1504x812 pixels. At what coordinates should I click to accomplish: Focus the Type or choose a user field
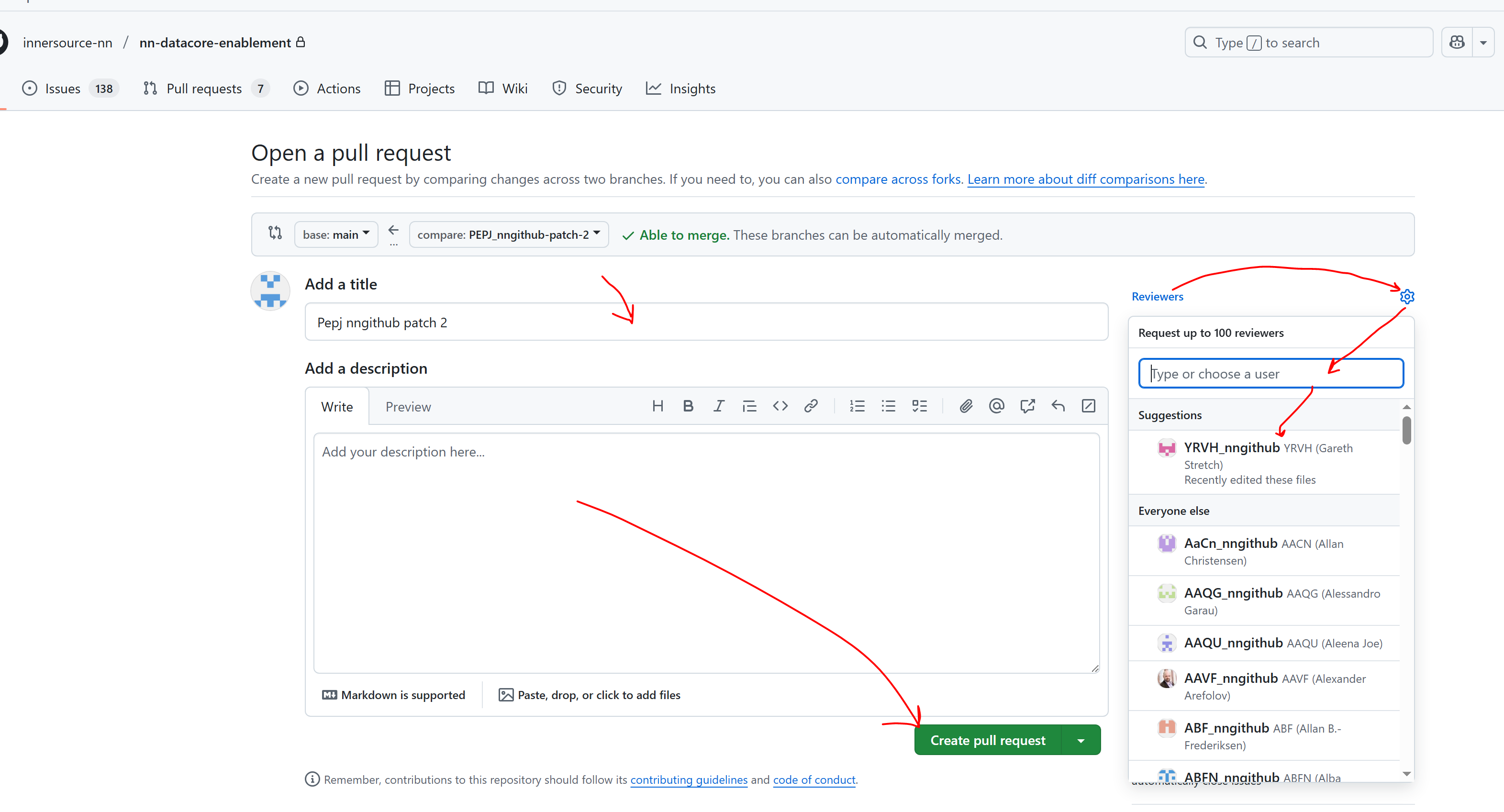coord(1271,374)
